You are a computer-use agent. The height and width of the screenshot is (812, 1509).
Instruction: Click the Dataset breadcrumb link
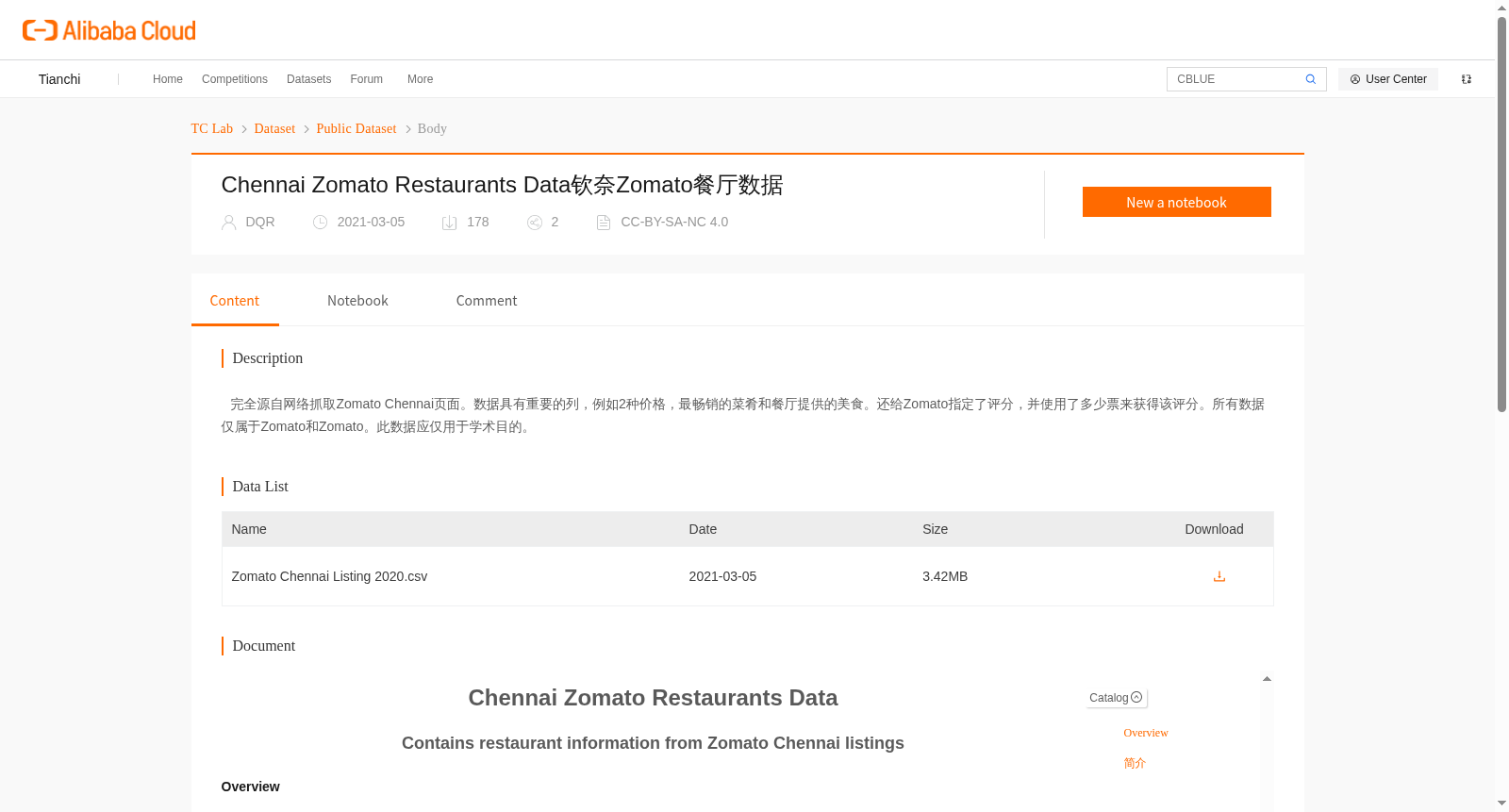click(x=274, y=128)
